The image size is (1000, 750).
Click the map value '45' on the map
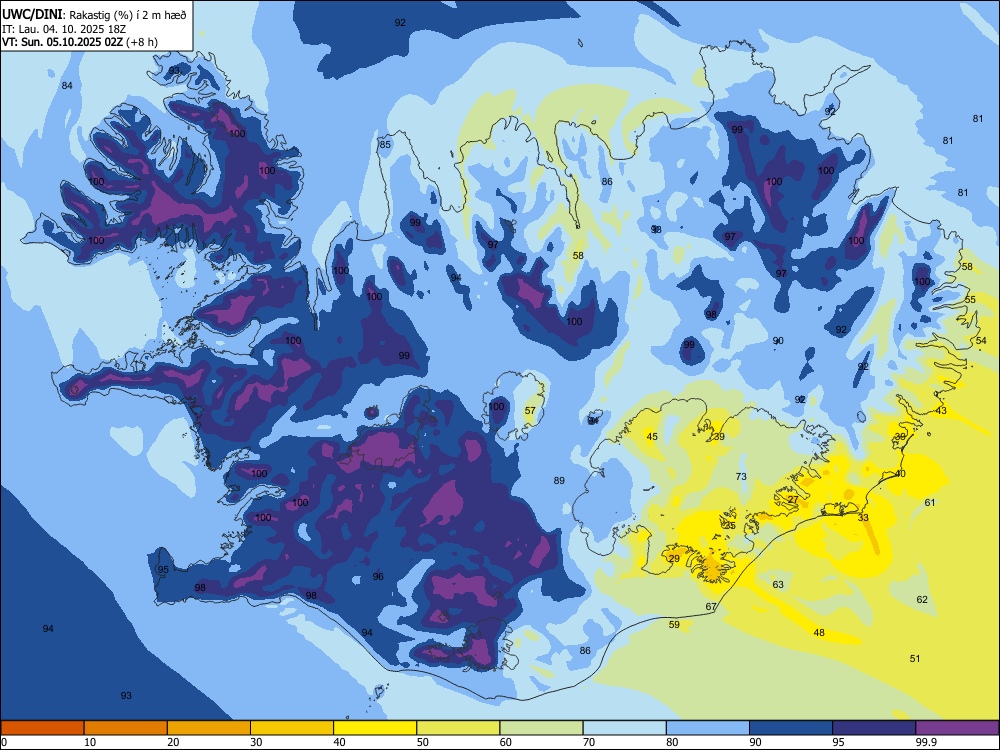pos(652,436)
